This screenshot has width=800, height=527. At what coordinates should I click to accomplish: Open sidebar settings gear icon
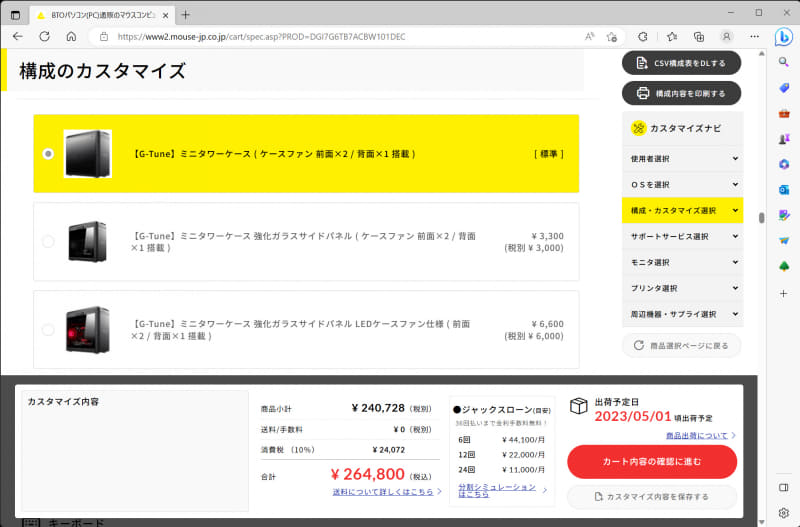point(784,513)
